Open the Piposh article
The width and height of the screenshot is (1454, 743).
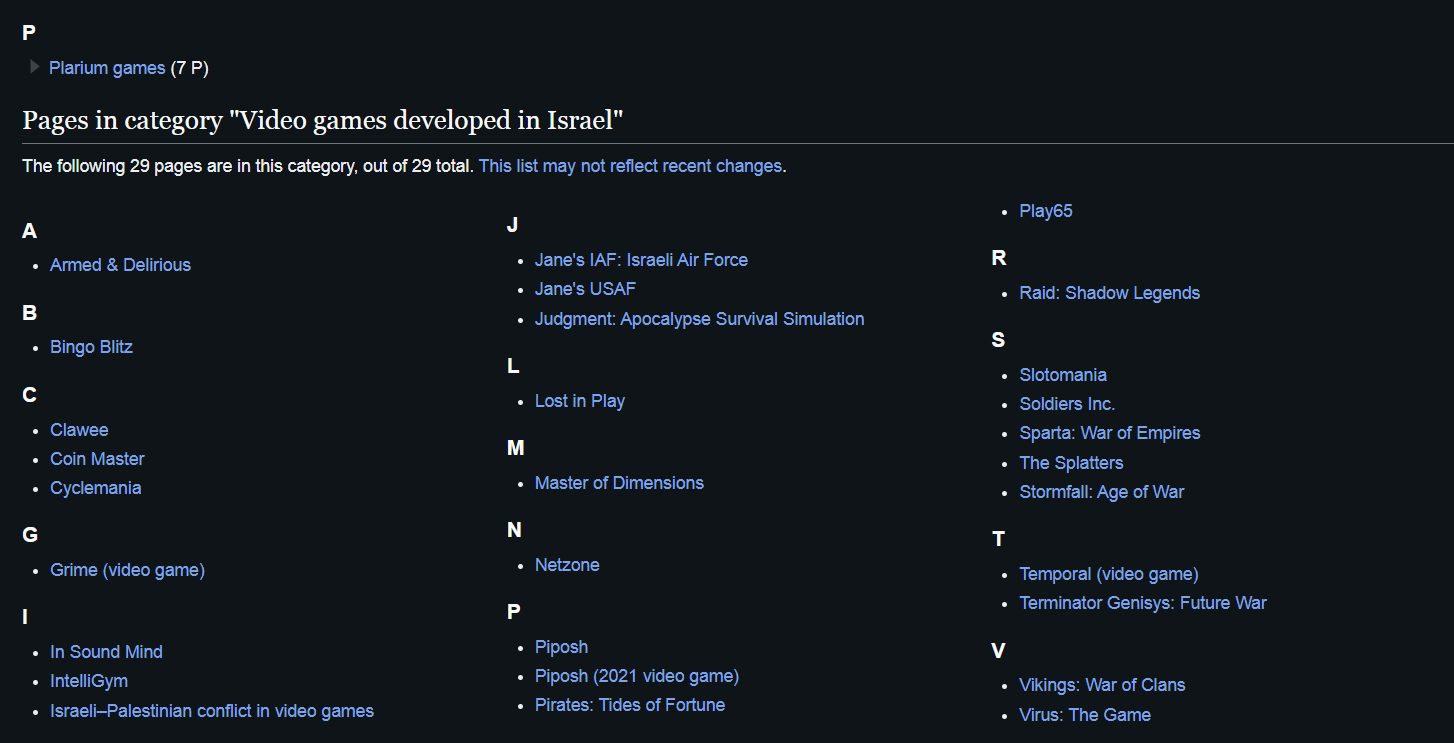561,647
